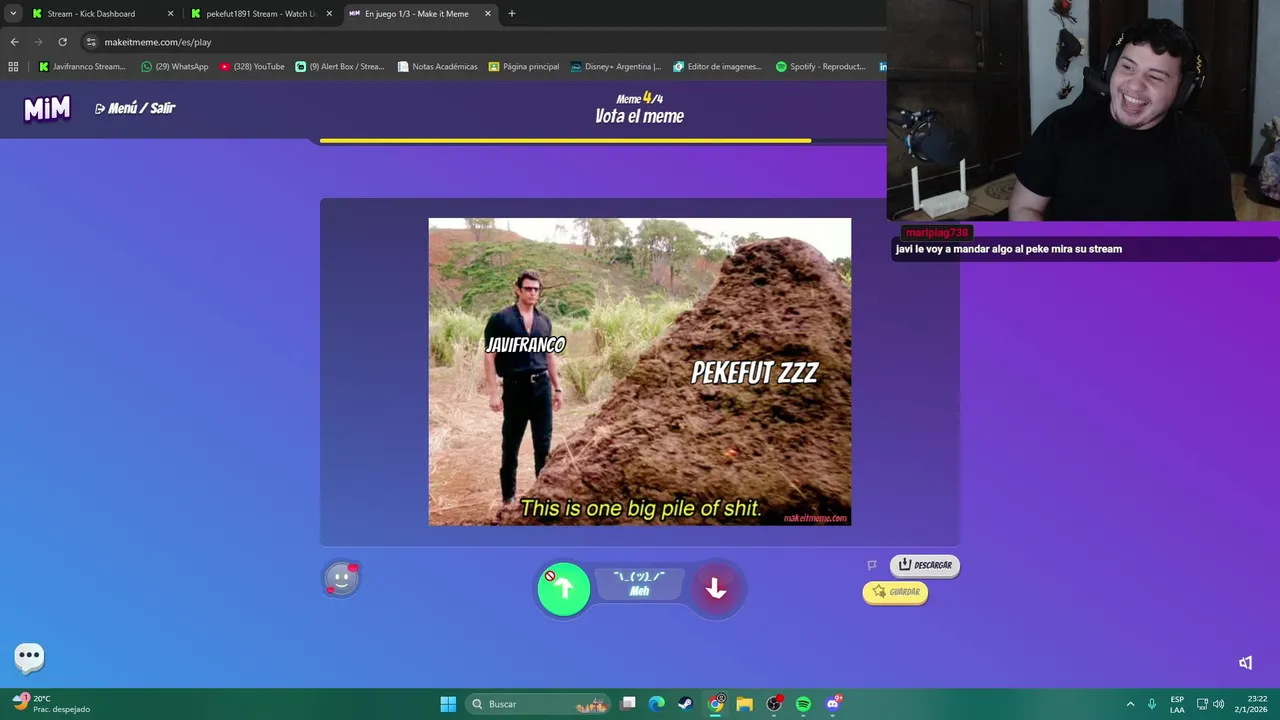
Task: Reload the makeitmeme page
Action: [x=62, y=42]
